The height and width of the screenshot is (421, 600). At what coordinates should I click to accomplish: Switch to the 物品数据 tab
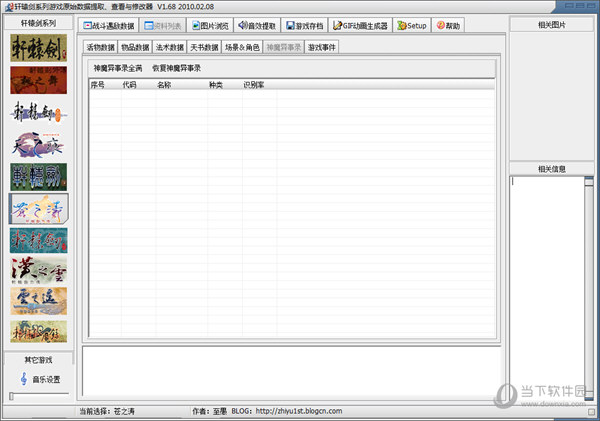pyautogui.click(x=135, y=47)
